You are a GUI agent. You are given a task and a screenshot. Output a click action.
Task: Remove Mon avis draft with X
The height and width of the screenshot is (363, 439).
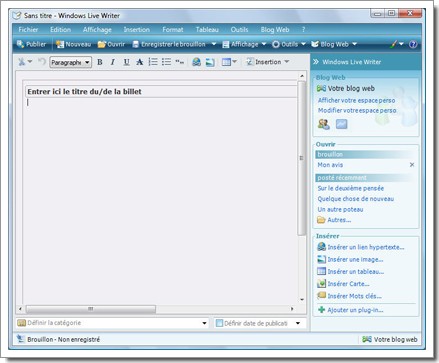click(x=412, y=165)
